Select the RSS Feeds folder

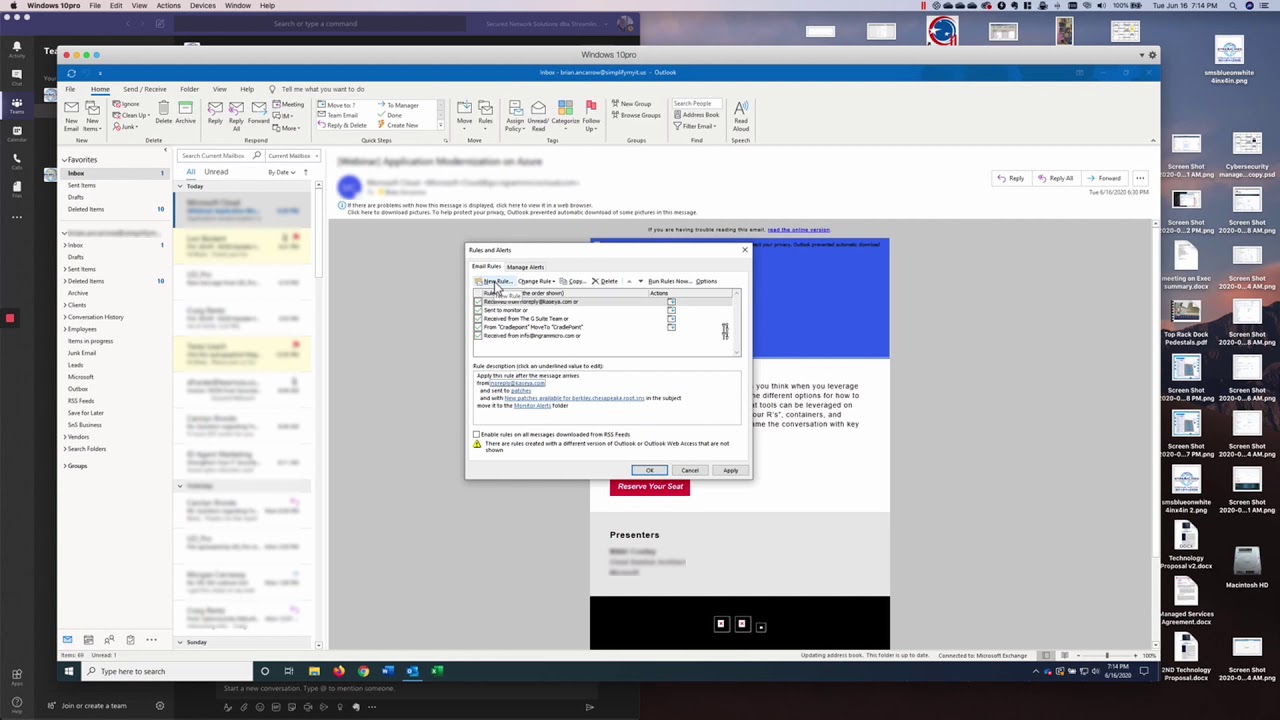point(81,401)
